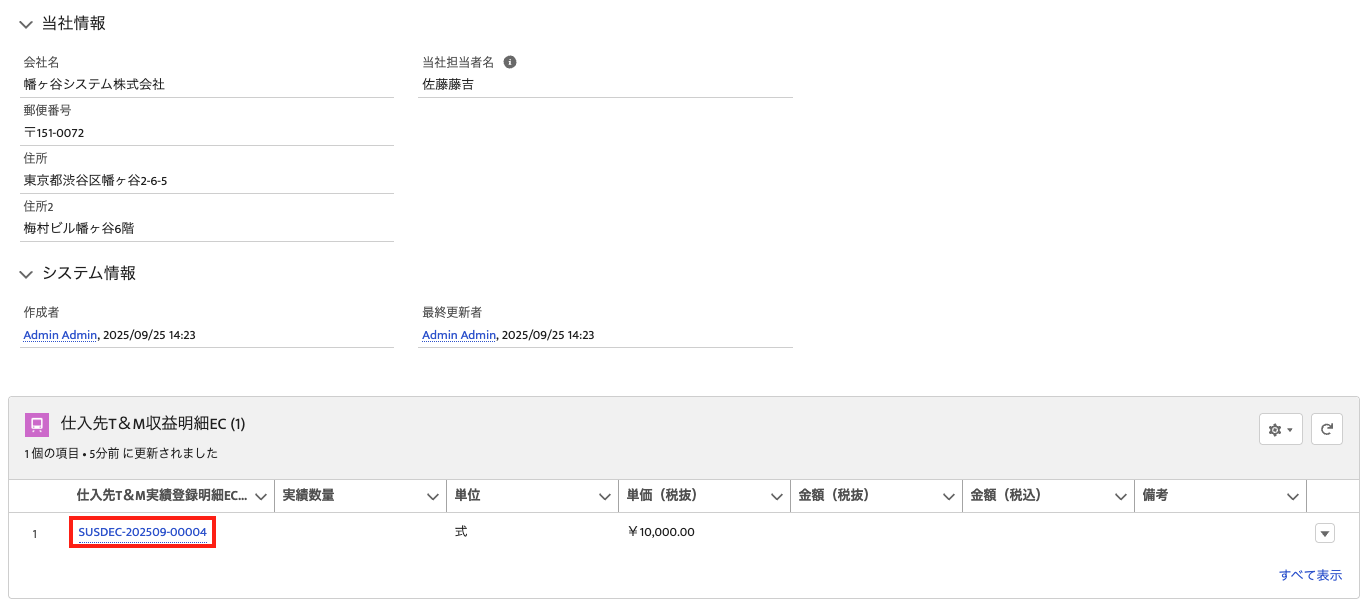Screen dimensions: 1368x611
Task: Open the 備考 column menu chevron
Action: [1293, 496]
